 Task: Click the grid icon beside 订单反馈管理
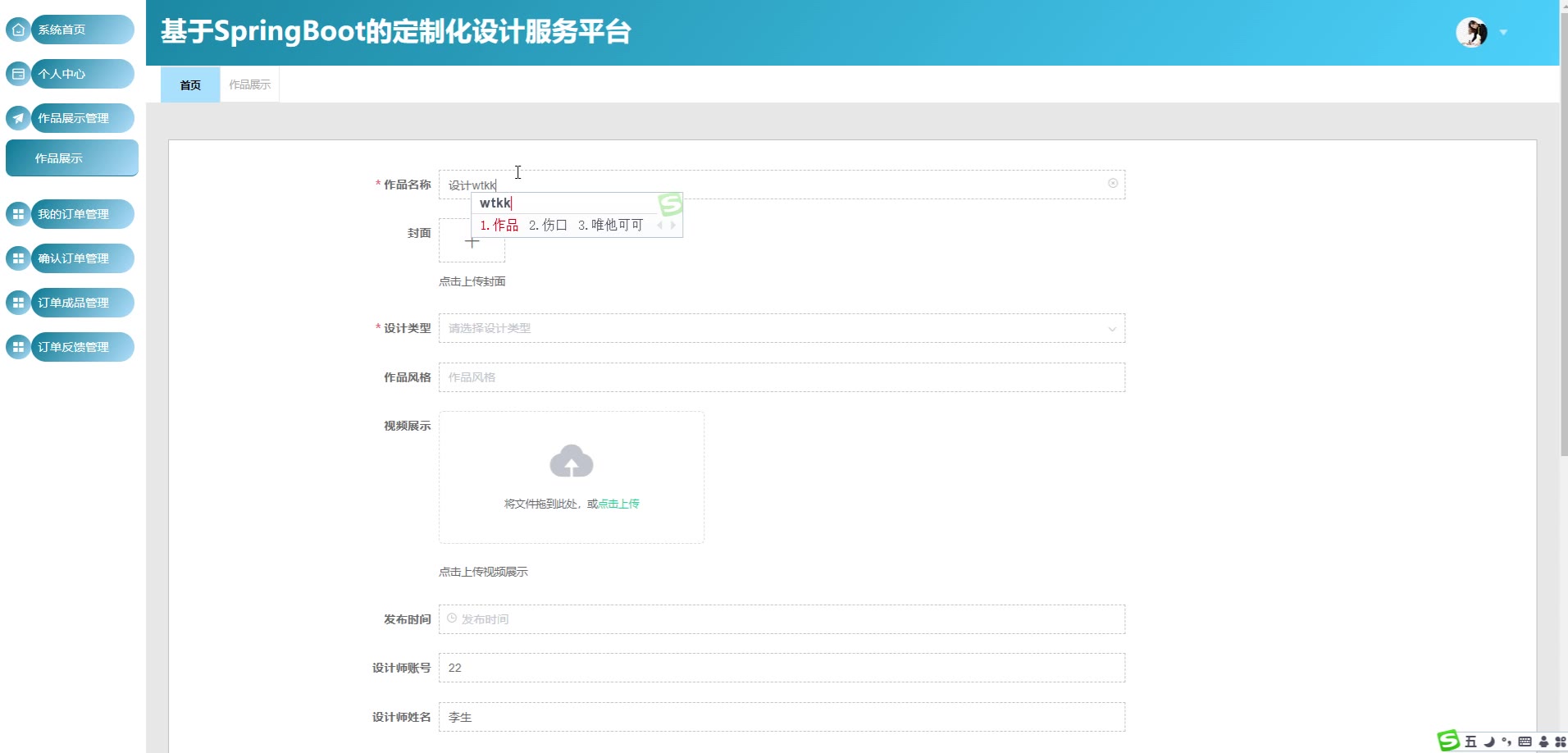(18, 347)
